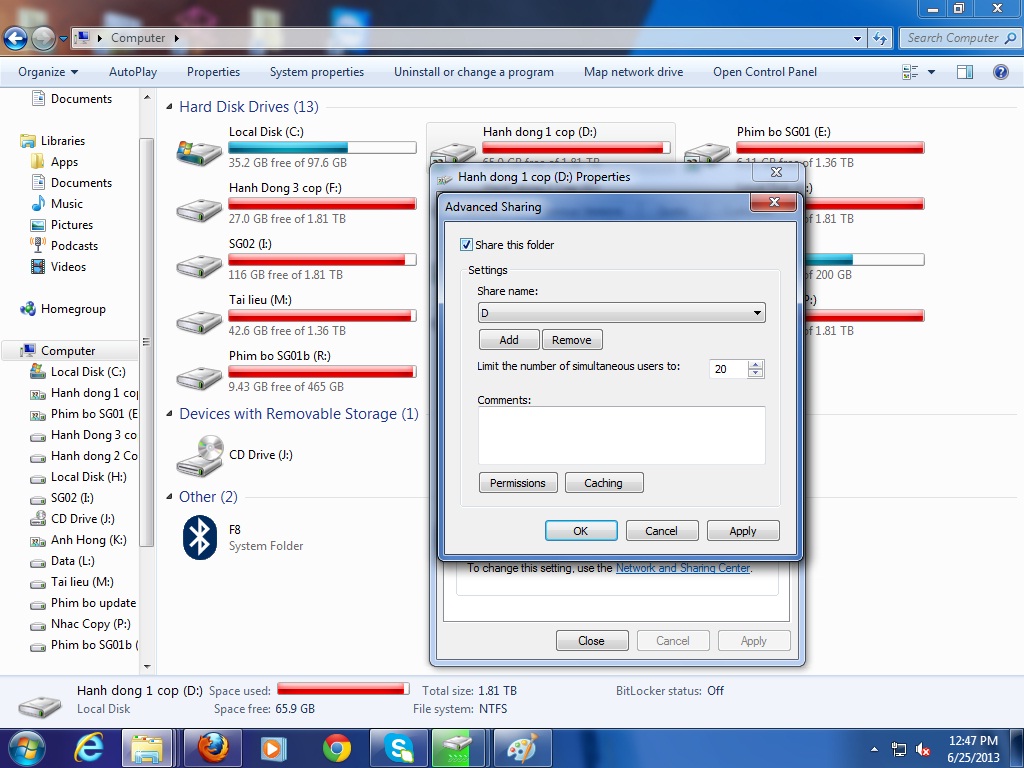Open the Paint taskbar icon
This screenshot has height=768, width=1024.
[x=522, y=748]
